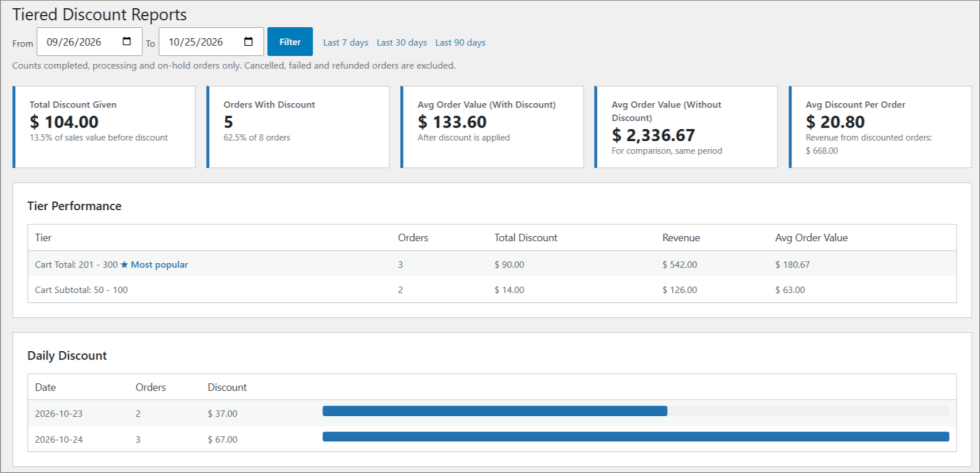Click the $ 14.00 total discount cell

(509, 291)
